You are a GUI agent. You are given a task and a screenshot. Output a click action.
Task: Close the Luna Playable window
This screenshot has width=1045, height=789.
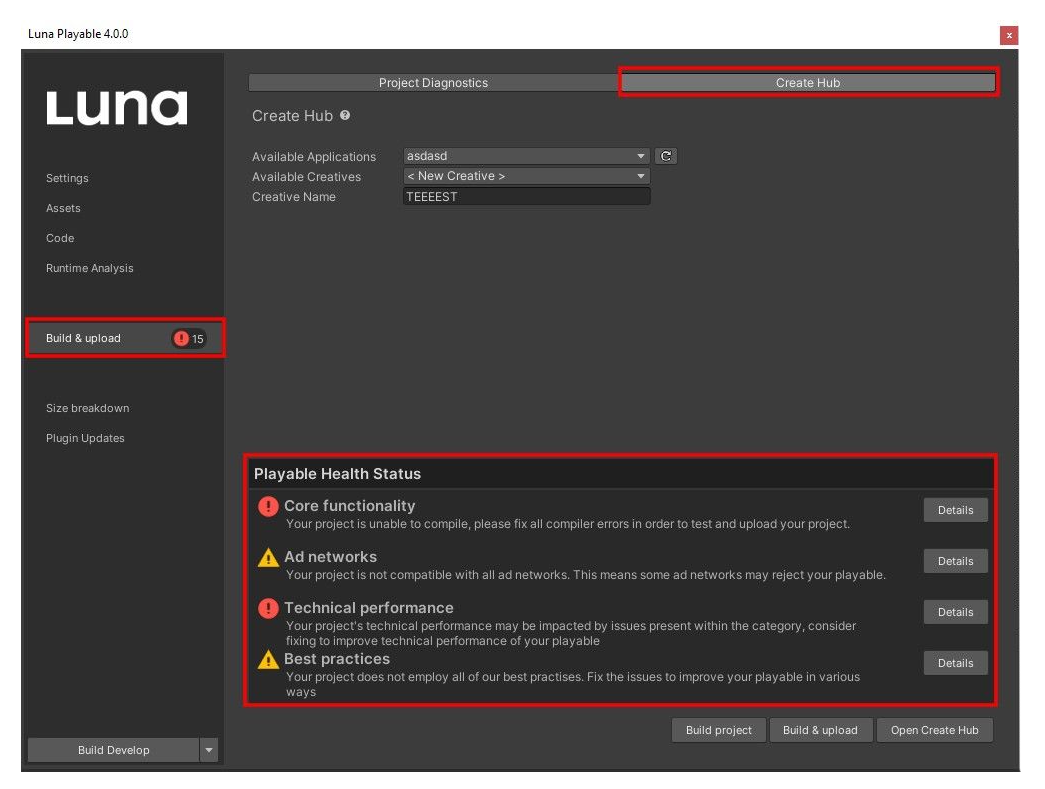[1009, 35]
